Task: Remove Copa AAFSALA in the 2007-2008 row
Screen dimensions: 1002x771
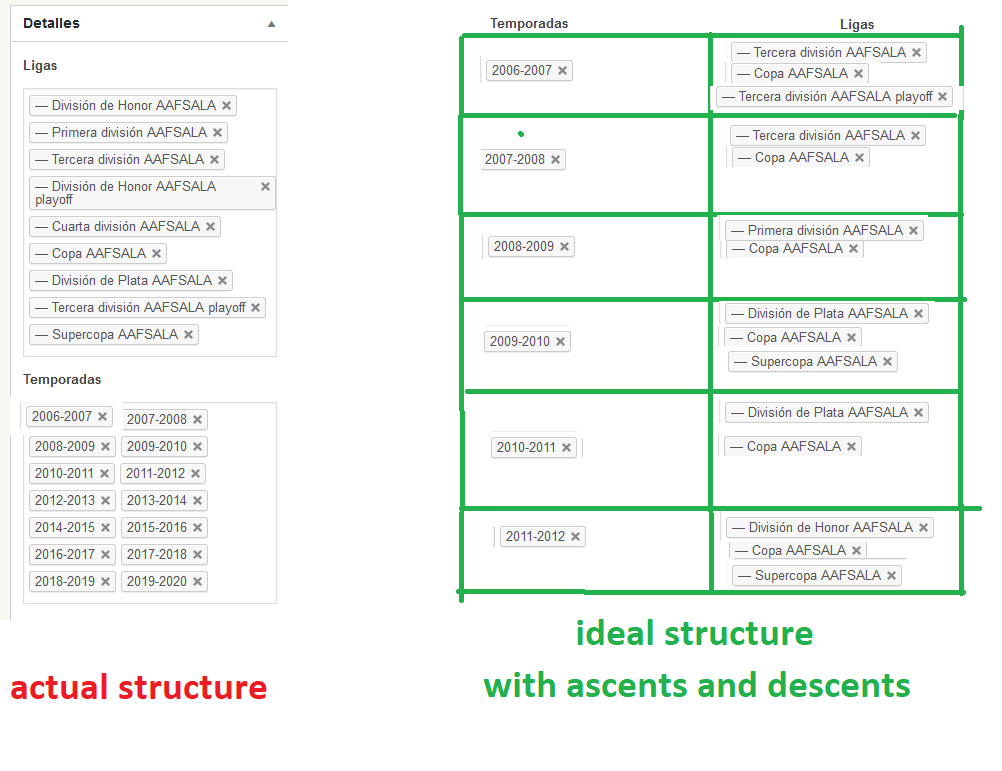Action: coord(859,158)
